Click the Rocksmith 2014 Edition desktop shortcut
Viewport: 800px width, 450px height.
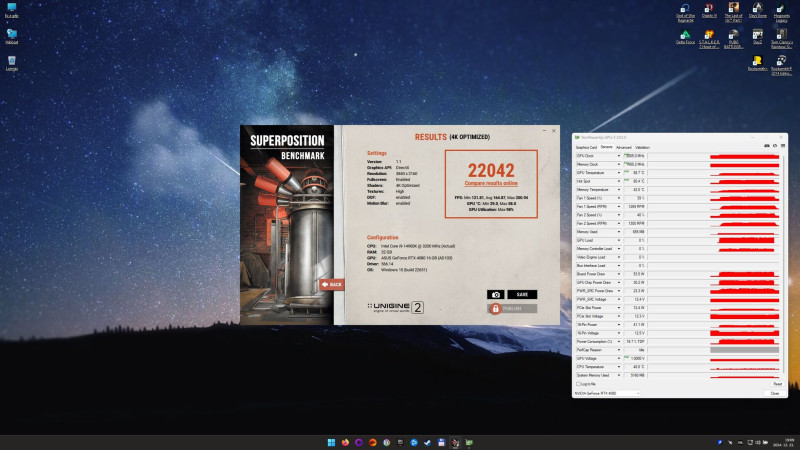tap(782, 65)
